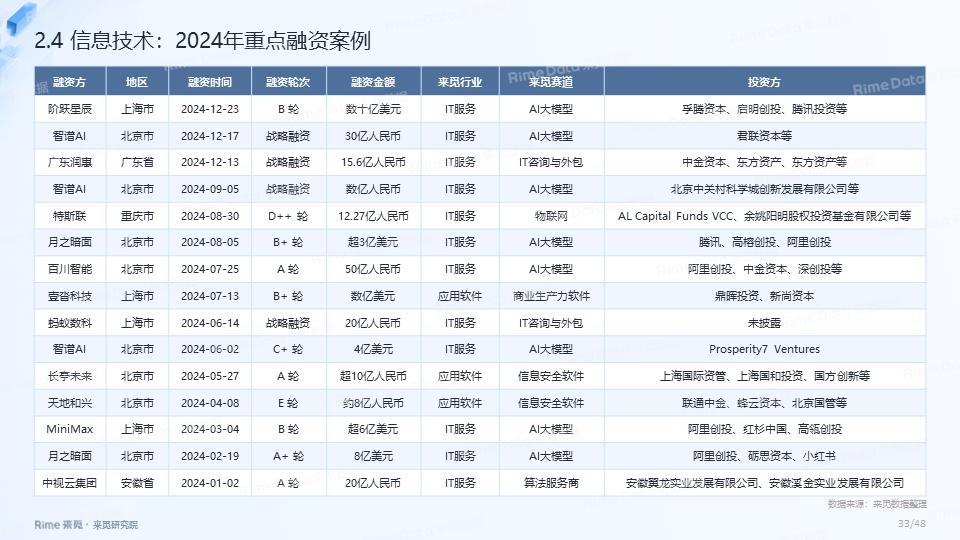Click the amount cell '数亿美元'

pyautogui.click(x=373, y=296)
